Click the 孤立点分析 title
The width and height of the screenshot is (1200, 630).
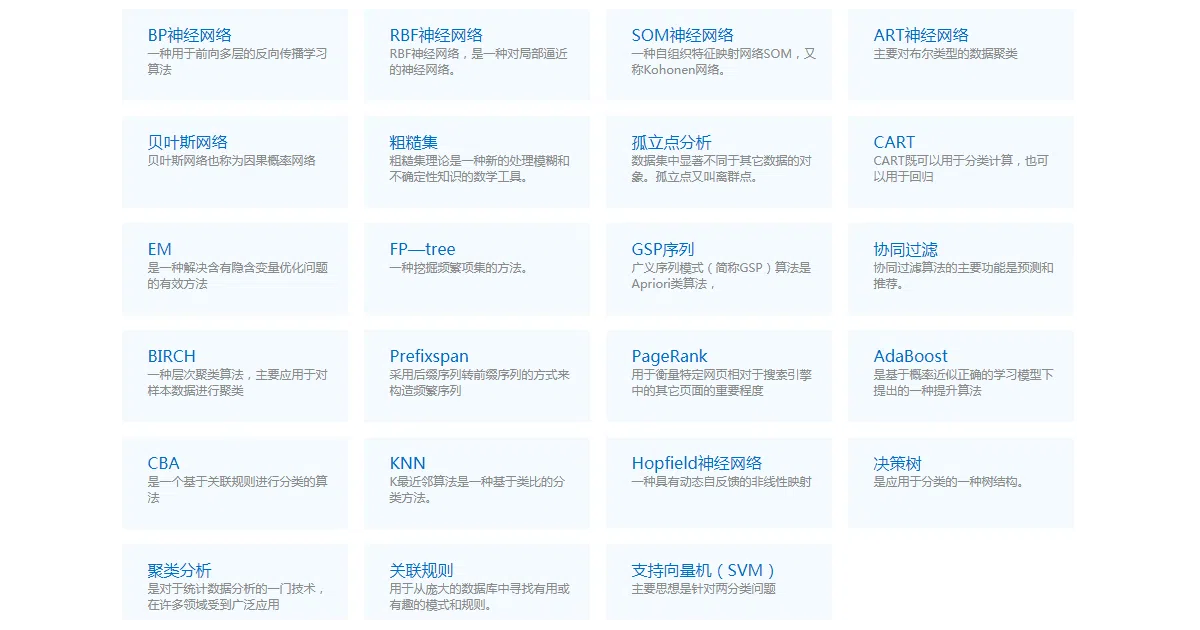672,142
